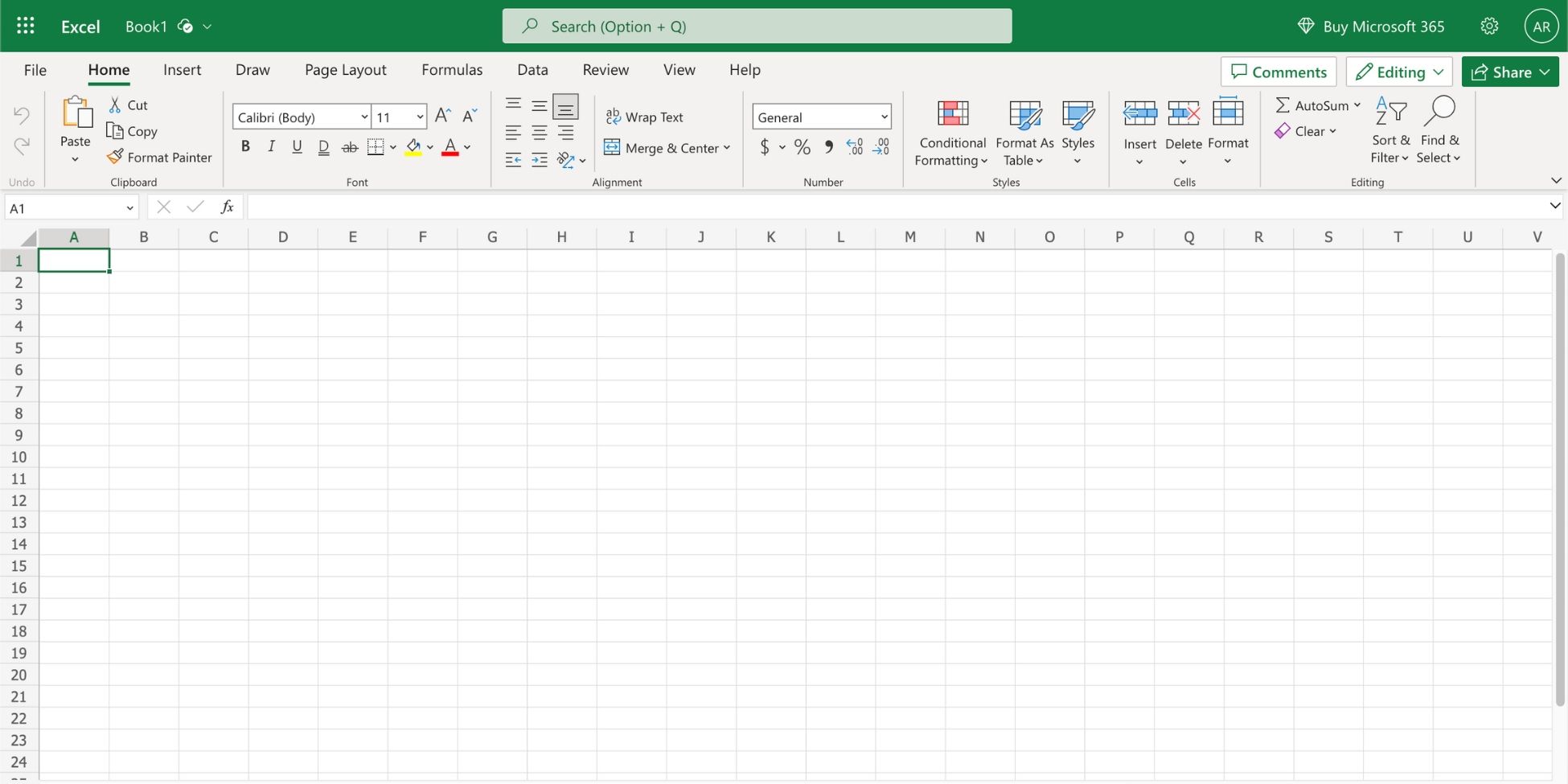Open the File menu
Viewport: 1568px width, 784px height.
pos(35,70)
